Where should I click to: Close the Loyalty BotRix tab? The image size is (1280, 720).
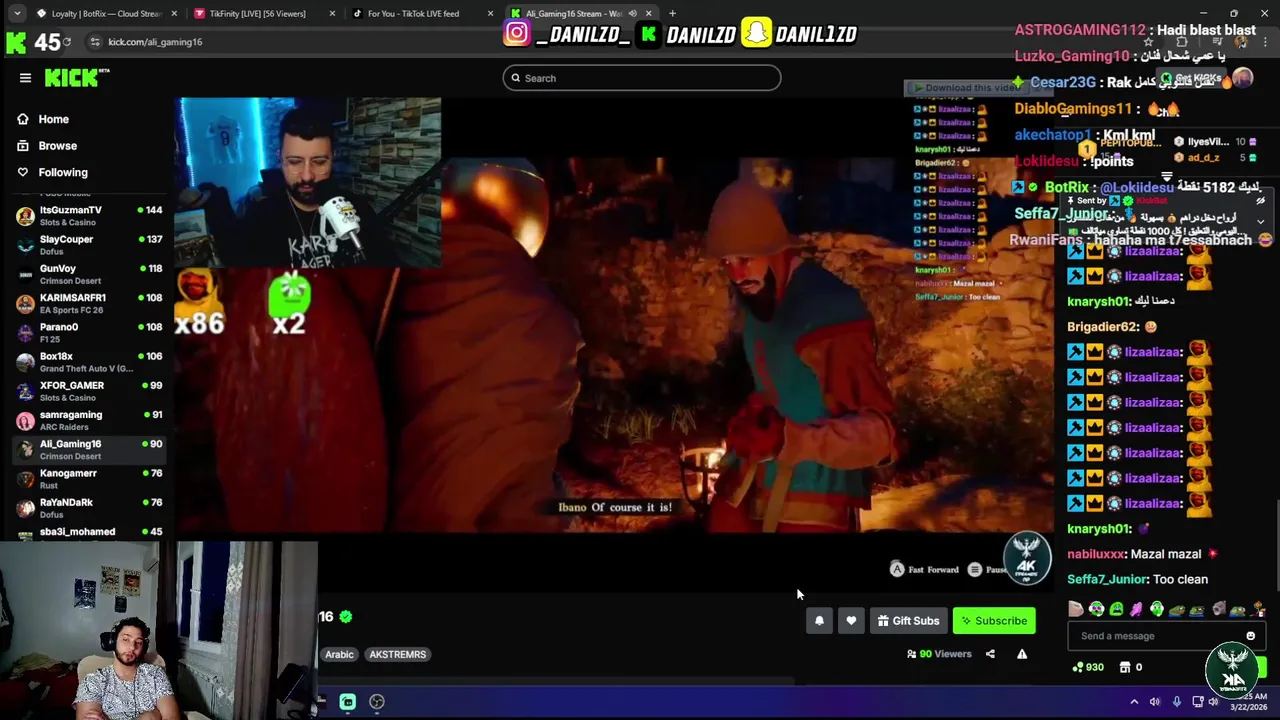point(174,14)
